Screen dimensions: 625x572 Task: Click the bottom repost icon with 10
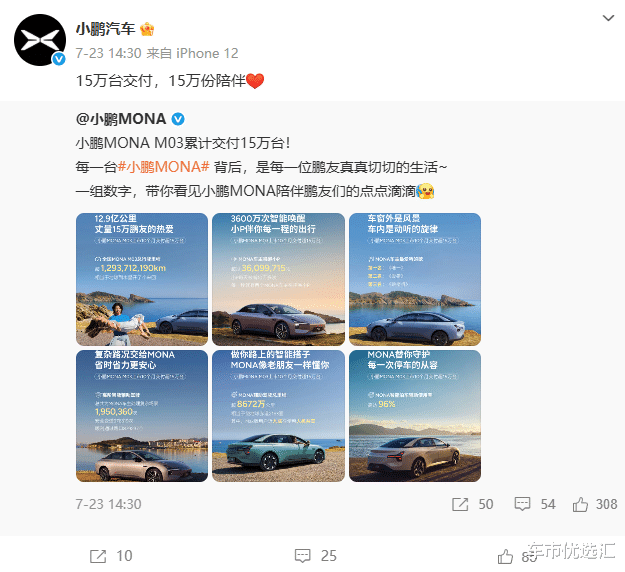(x=98, y=556)
